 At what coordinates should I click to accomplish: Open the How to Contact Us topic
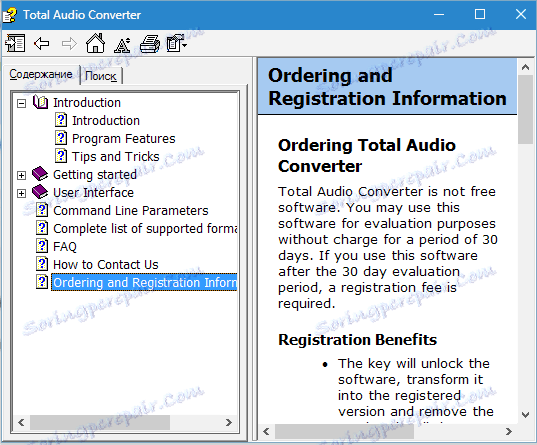[x=106, y=264]
